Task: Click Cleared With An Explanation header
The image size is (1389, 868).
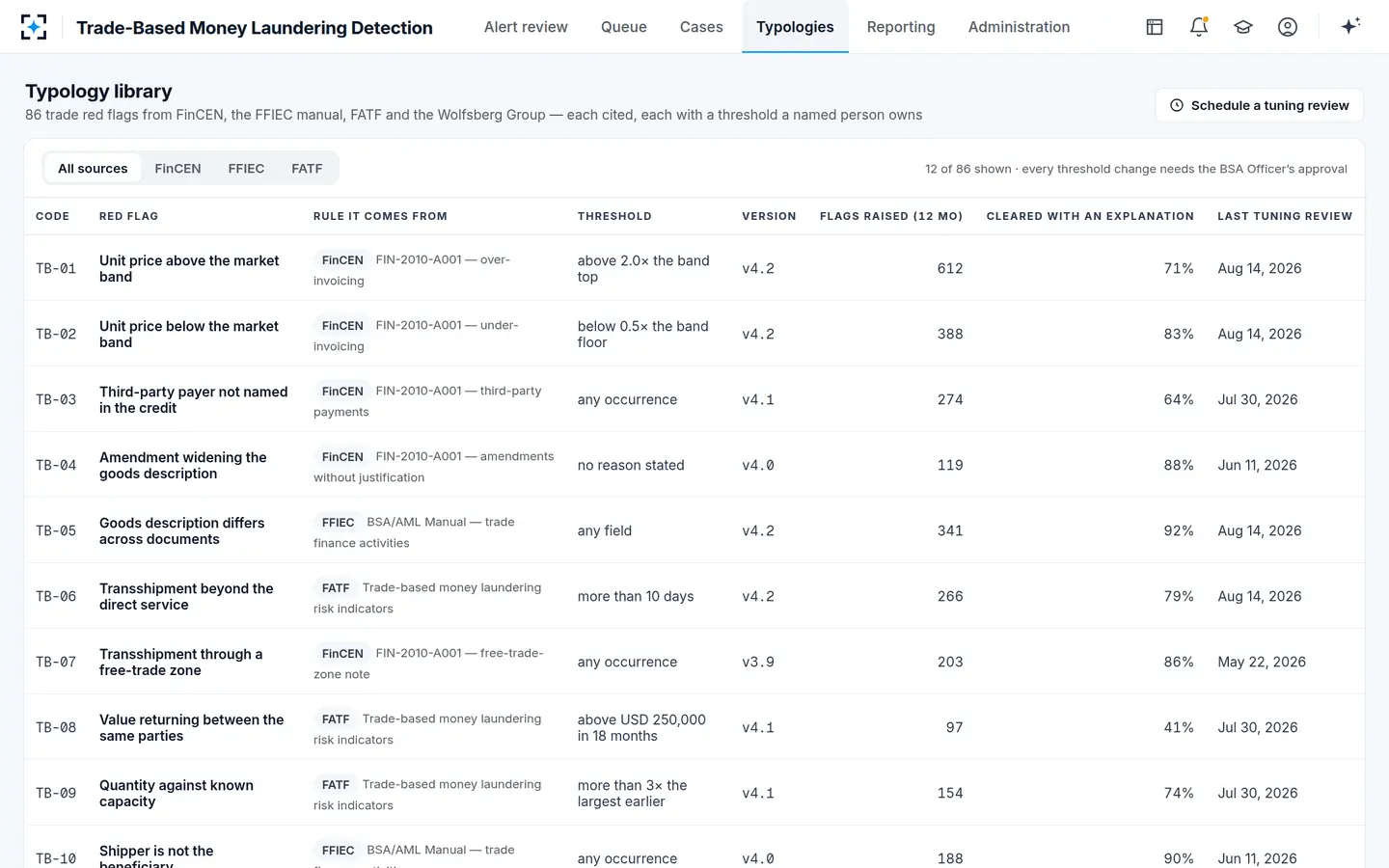Action: [1090, 216]
